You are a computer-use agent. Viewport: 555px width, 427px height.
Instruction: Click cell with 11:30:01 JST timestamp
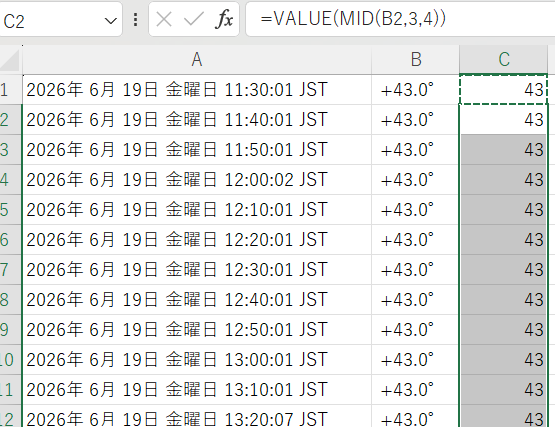[197, 90]
